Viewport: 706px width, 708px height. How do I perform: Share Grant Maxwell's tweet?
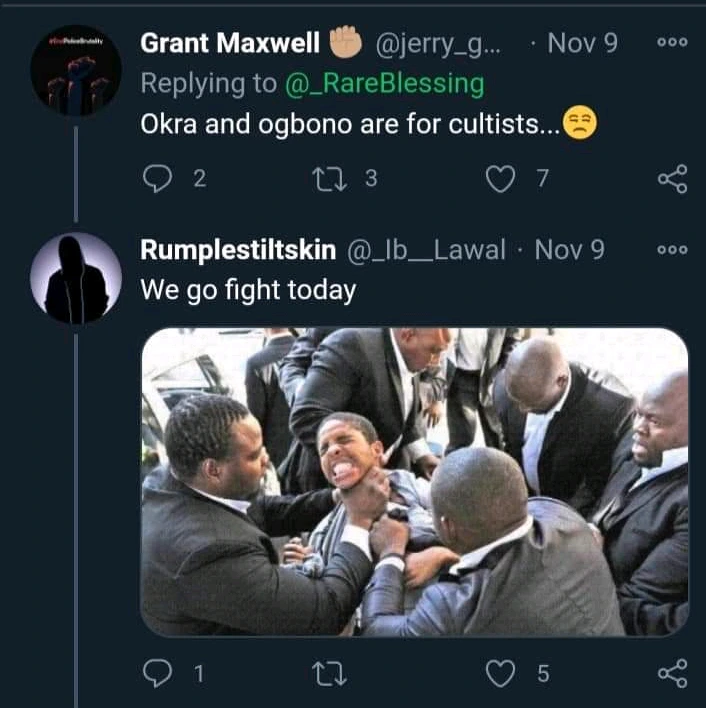tap(672, 179)
